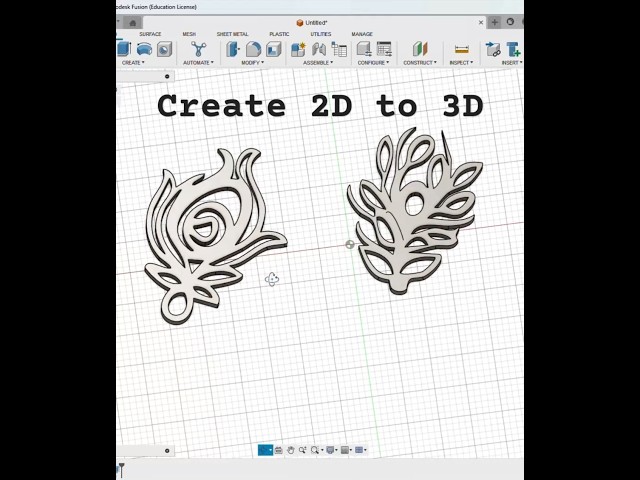The image size is (640, 480).
Task: Click the Fusion Education License title text
Action: [x=156, y=7]
